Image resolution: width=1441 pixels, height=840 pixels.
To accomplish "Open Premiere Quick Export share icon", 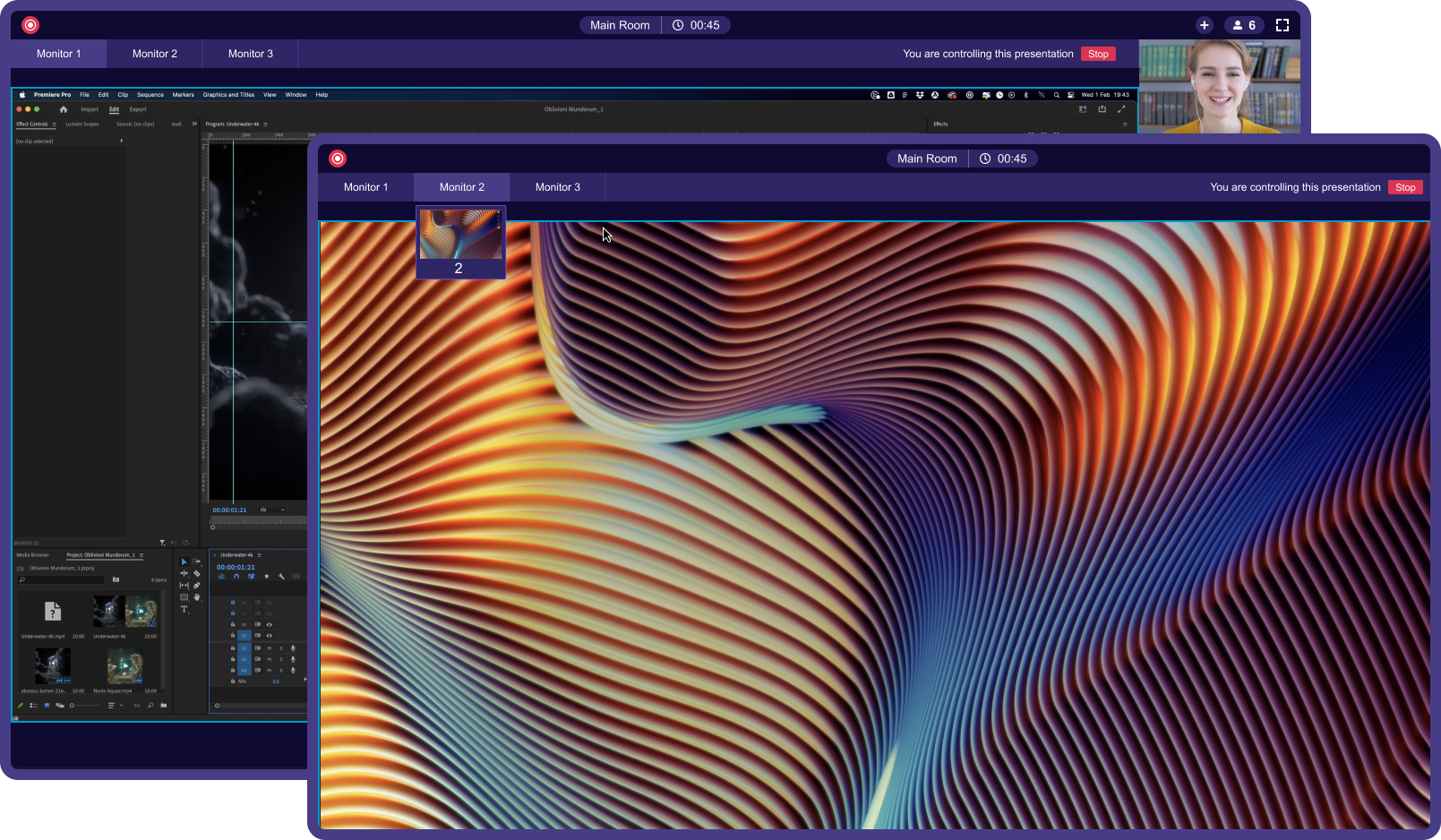I will [1102, 109].
